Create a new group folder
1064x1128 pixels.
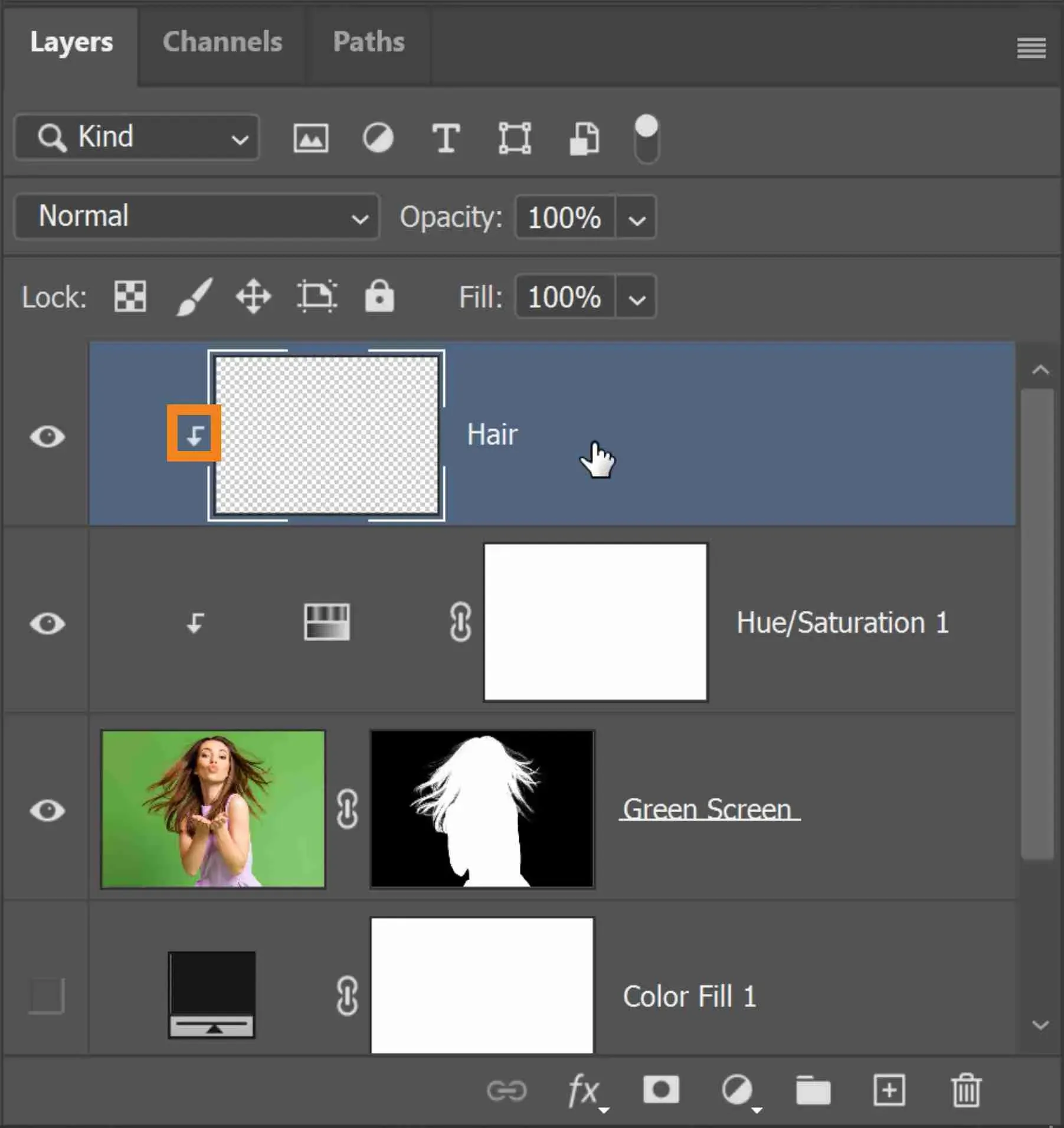click(813, 1090)
